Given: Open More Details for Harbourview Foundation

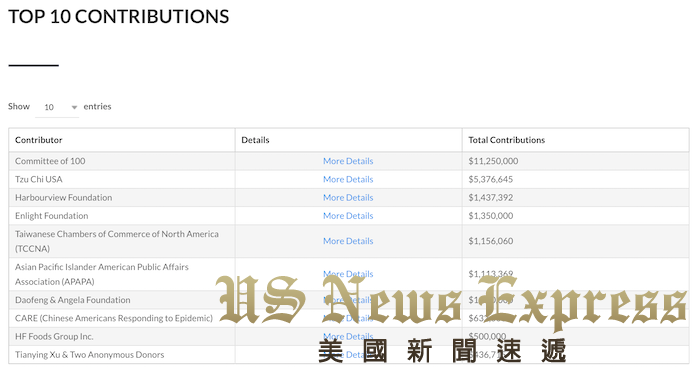Looking at the screenshot, I should click(348, 197).
